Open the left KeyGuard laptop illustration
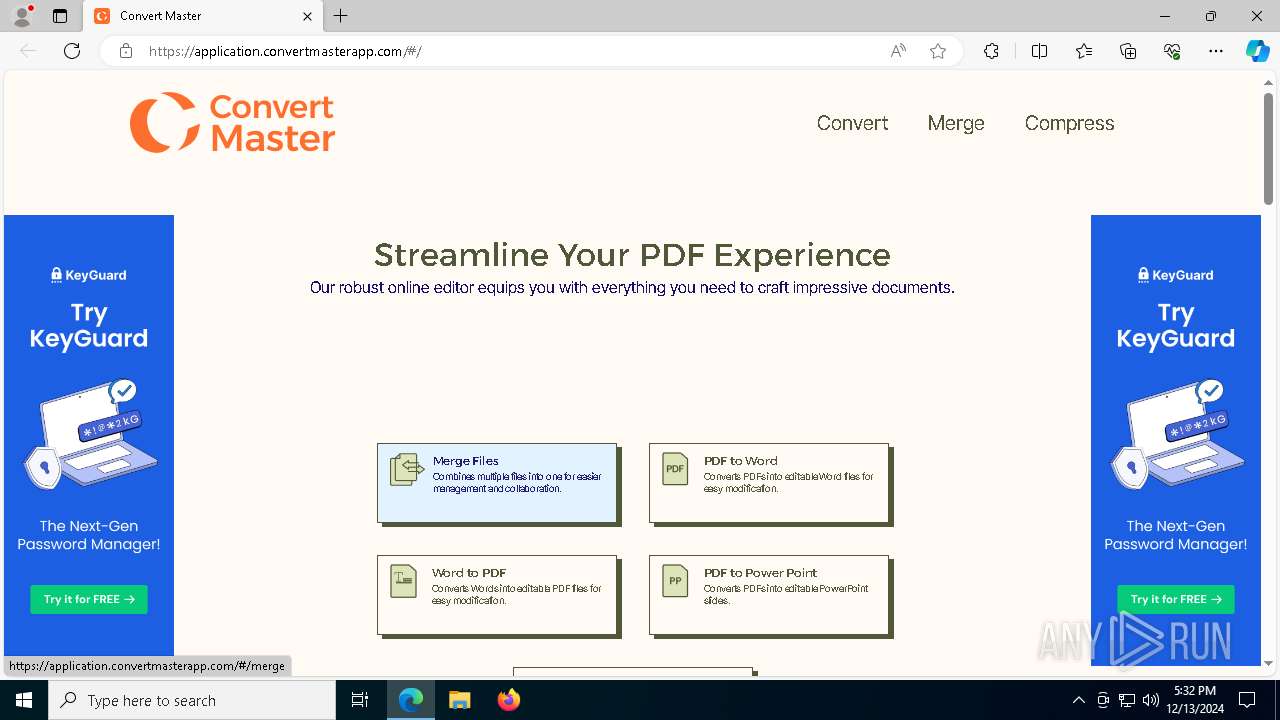The width and height of the screenshot is (1280, 720). tap(89, 434)
